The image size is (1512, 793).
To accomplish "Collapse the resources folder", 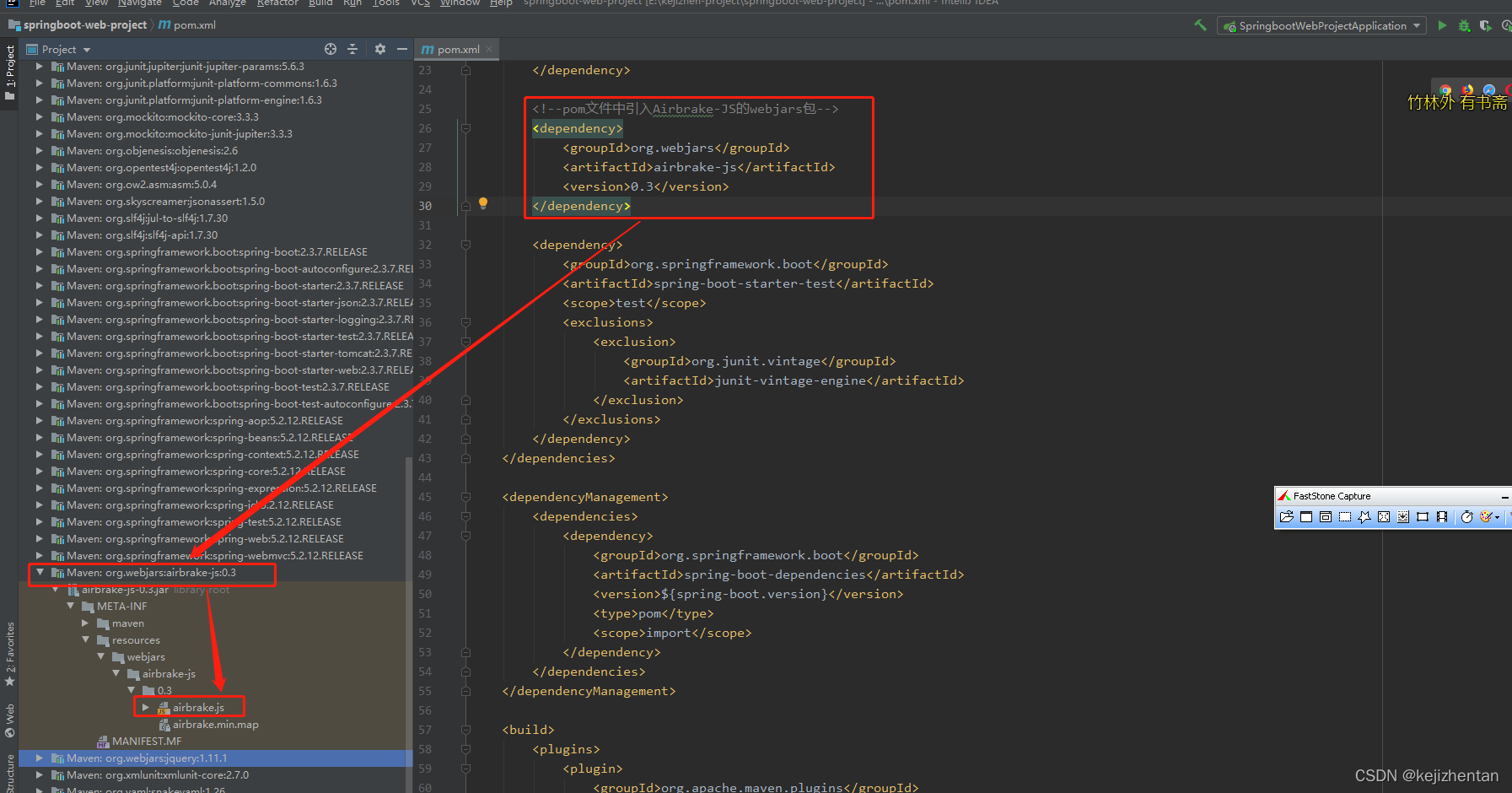I will (x=85, y=639).
